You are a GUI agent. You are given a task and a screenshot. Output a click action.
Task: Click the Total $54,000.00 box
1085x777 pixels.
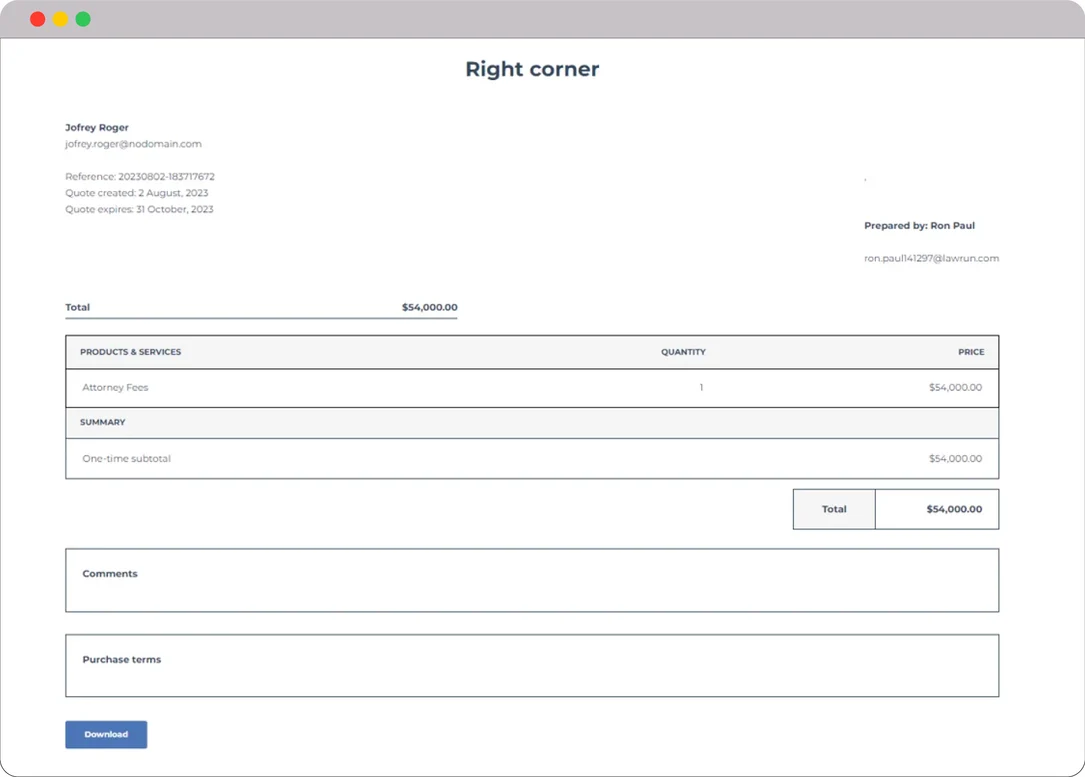(x=895, y=509)
